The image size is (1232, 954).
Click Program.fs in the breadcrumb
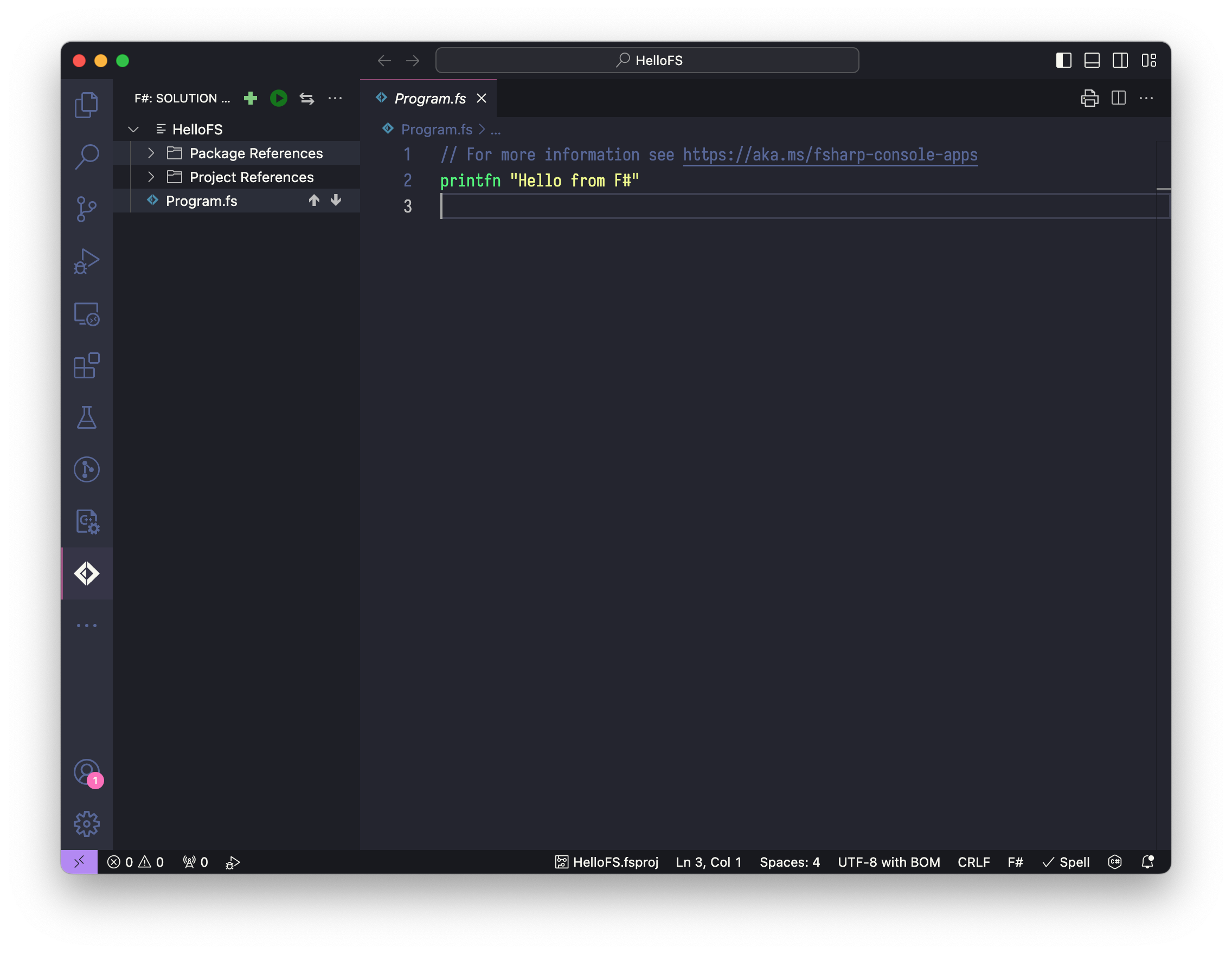pyautogui.click(x=437, y=129)
